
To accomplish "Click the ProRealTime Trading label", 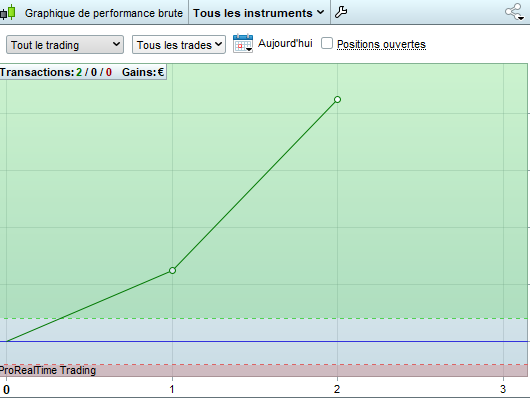I will click(48, 370).
